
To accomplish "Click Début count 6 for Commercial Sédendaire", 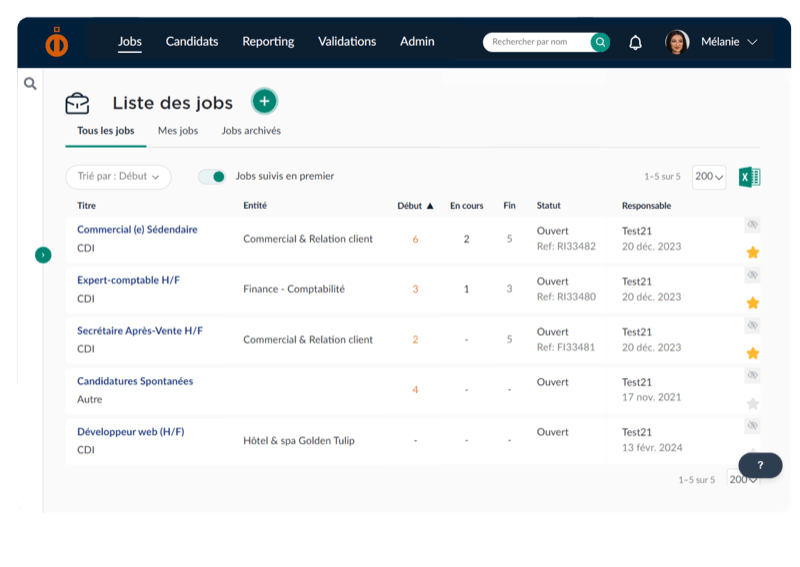I will tap(415, 239).
